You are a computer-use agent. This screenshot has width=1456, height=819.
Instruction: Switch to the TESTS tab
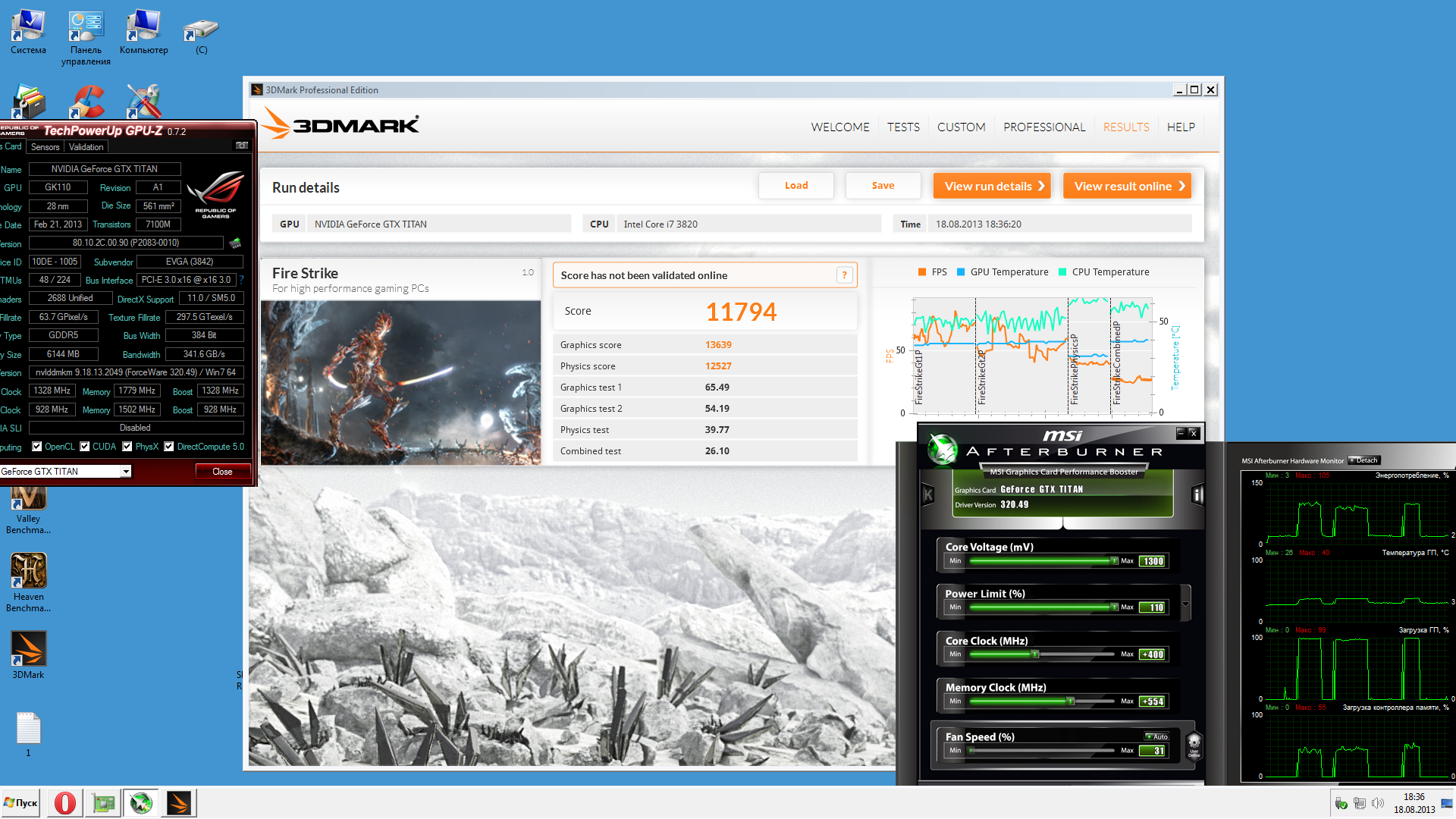903,127
